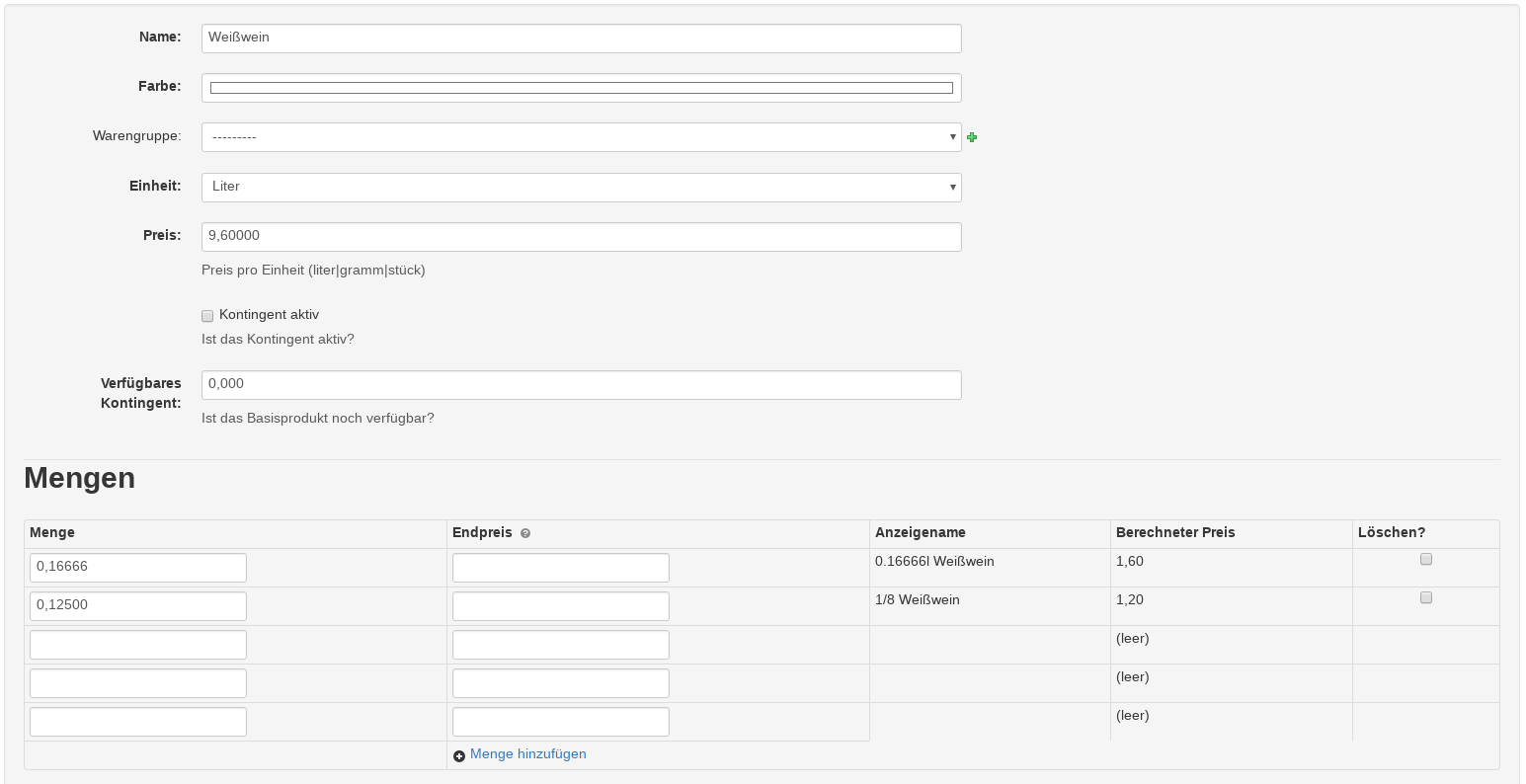This screenshot has width=1526, height=784.
Task: Click Endpreis field in the first row
Action: coord(560,568)
